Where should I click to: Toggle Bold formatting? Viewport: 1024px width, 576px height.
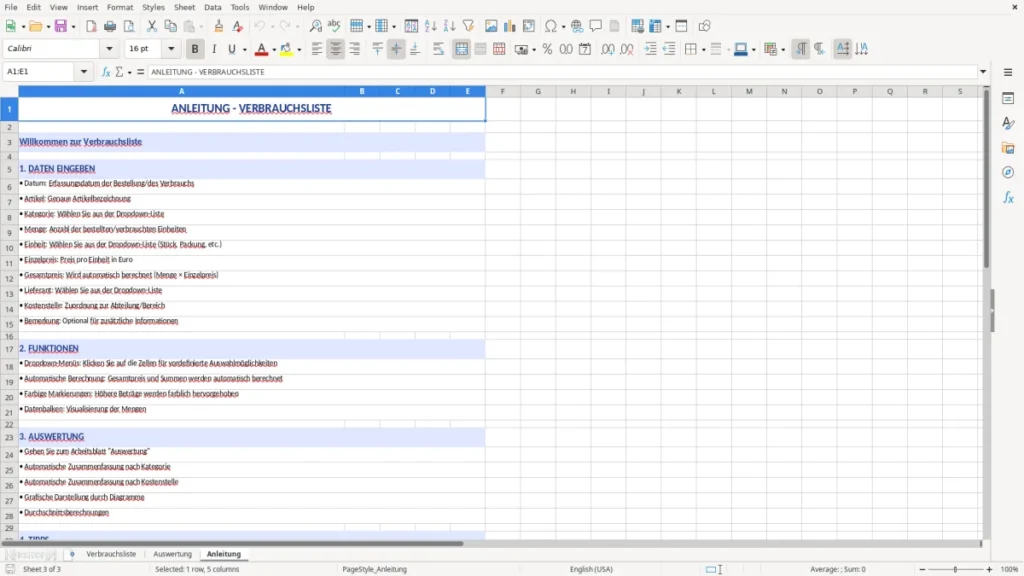coord(195,49)
